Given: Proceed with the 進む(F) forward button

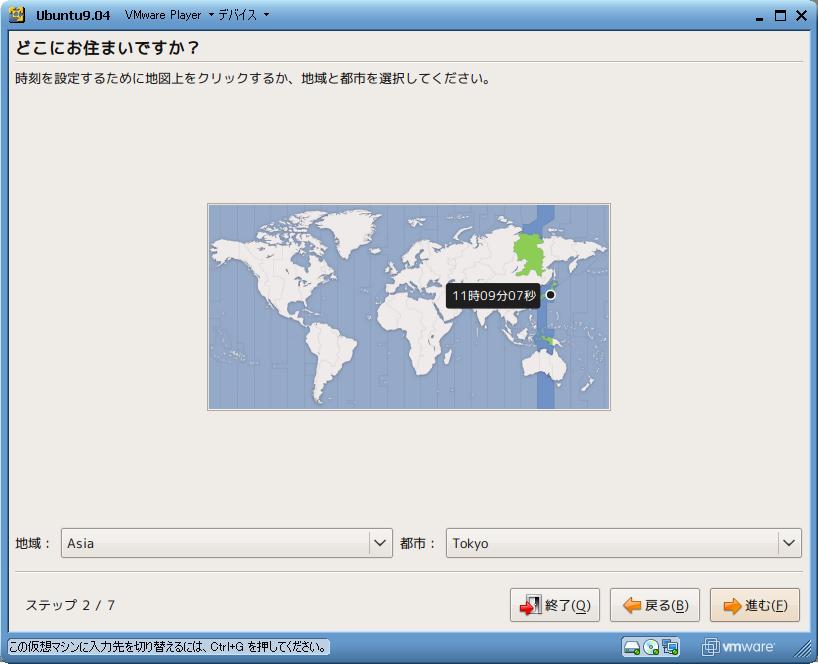Looking at the screenshot, I should coord(754,605).
